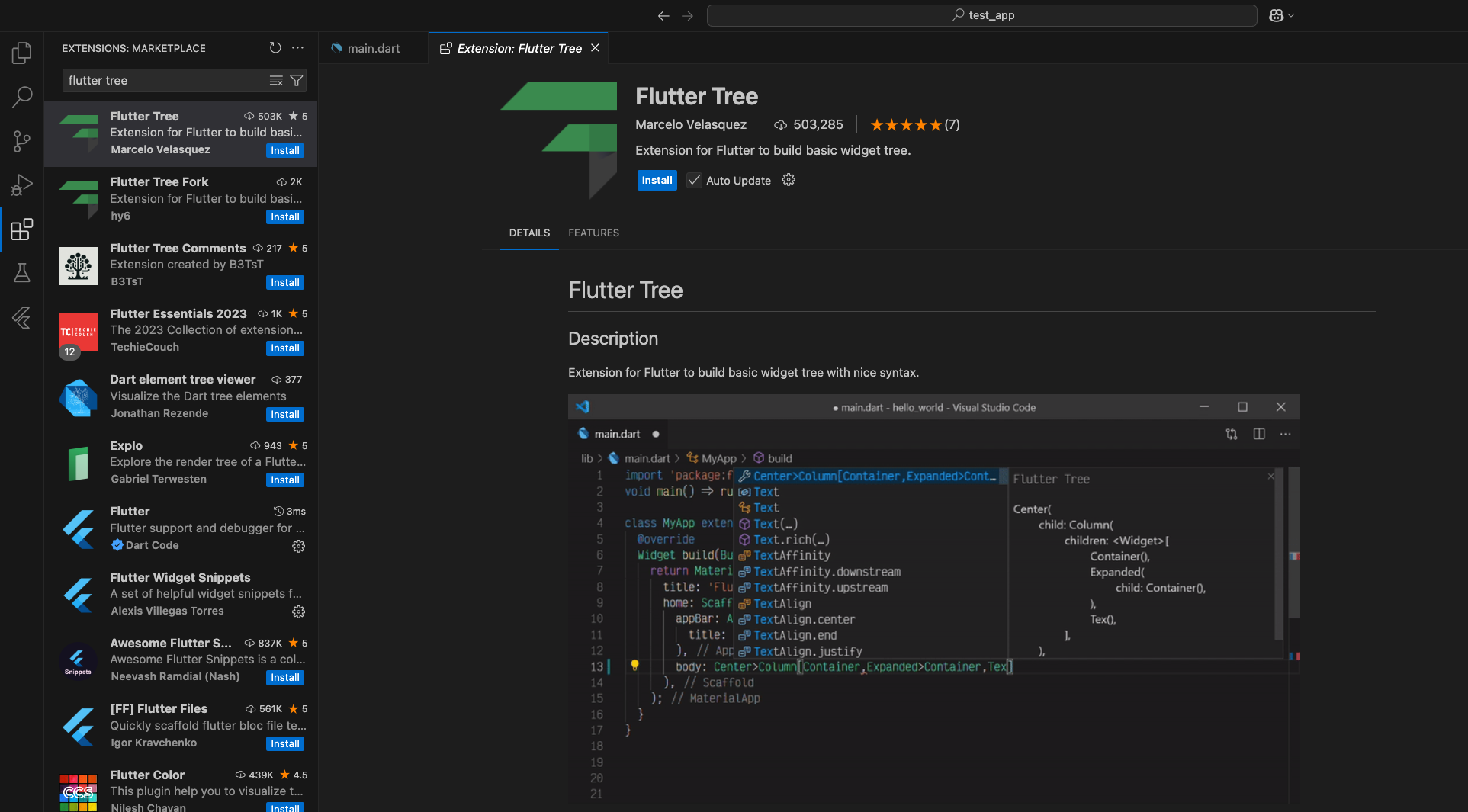
Task: Open the Explorer view in activity bar
Action: pyautogui.click(x=22, y=53)
